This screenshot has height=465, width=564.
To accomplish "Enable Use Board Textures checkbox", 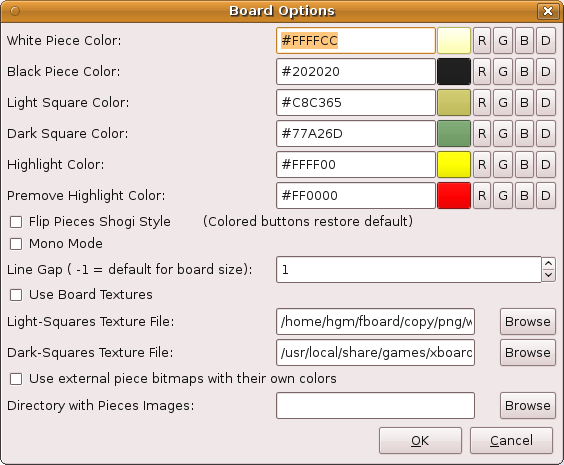I will tap(16, 295).
